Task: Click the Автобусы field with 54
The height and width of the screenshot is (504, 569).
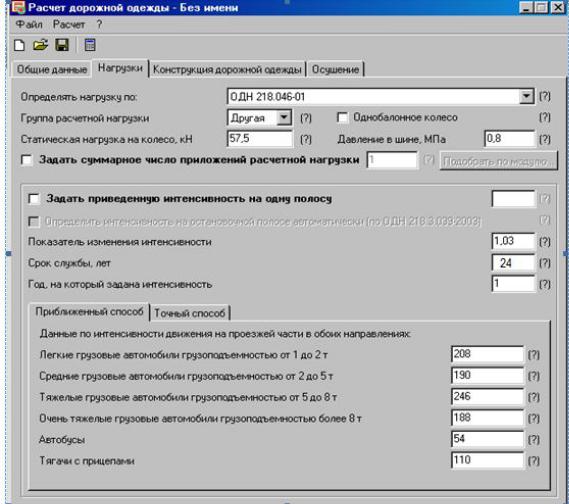Action: click(x=487, y=439)
